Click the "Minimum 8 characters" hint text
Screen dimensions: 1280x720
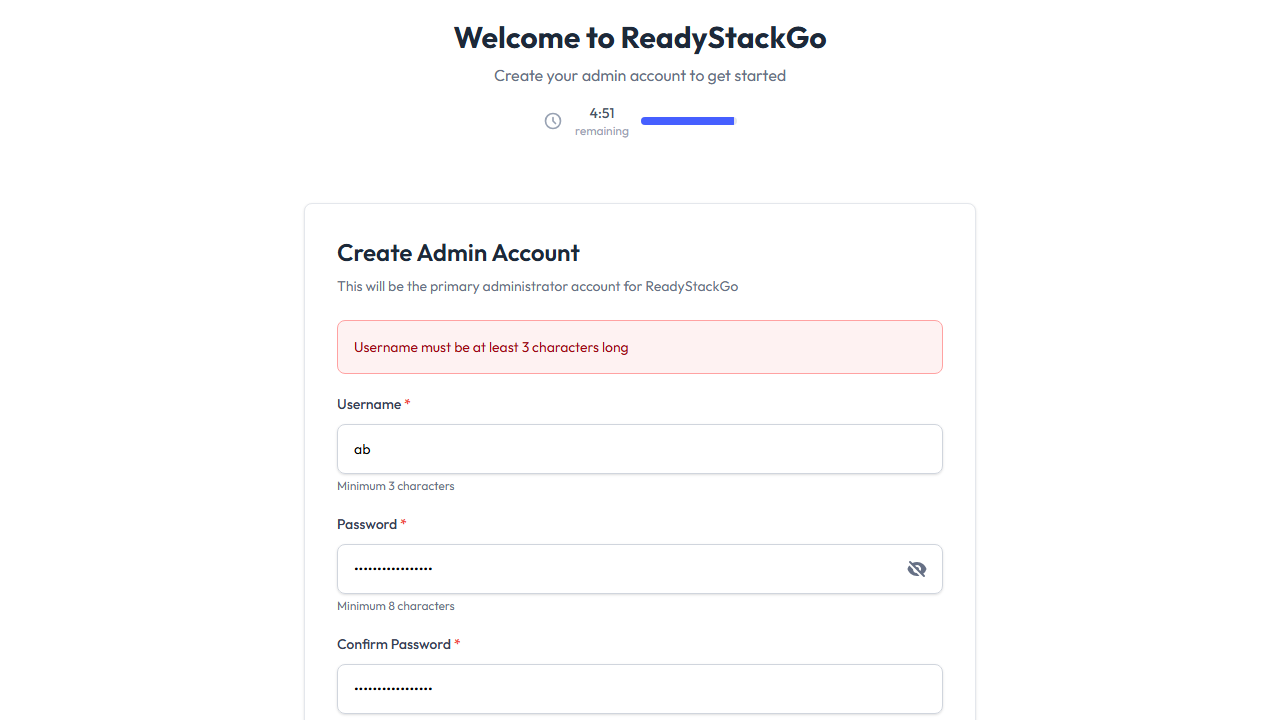coord(396,606)
